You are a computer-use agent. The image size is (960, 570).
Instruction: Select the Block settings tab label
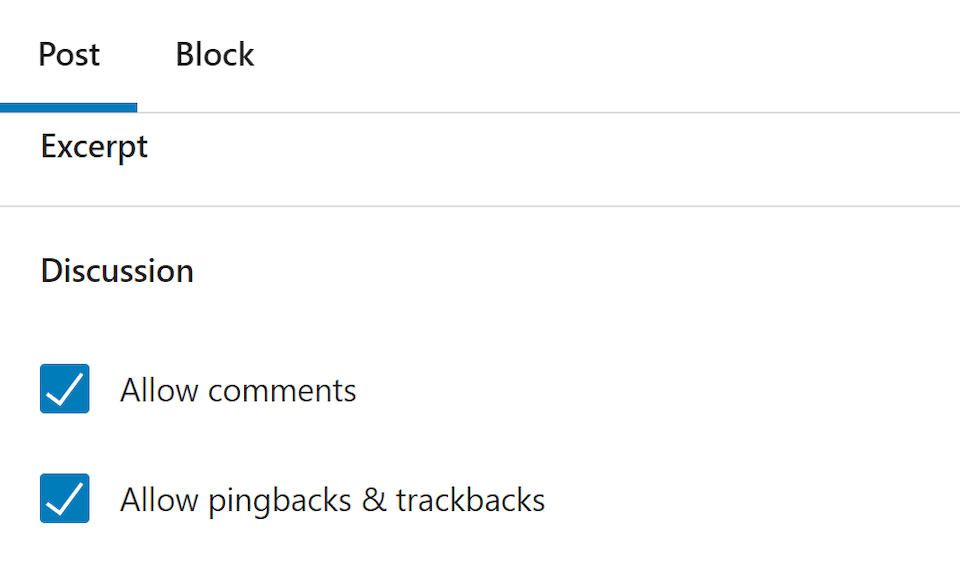[x=214, y=55]
